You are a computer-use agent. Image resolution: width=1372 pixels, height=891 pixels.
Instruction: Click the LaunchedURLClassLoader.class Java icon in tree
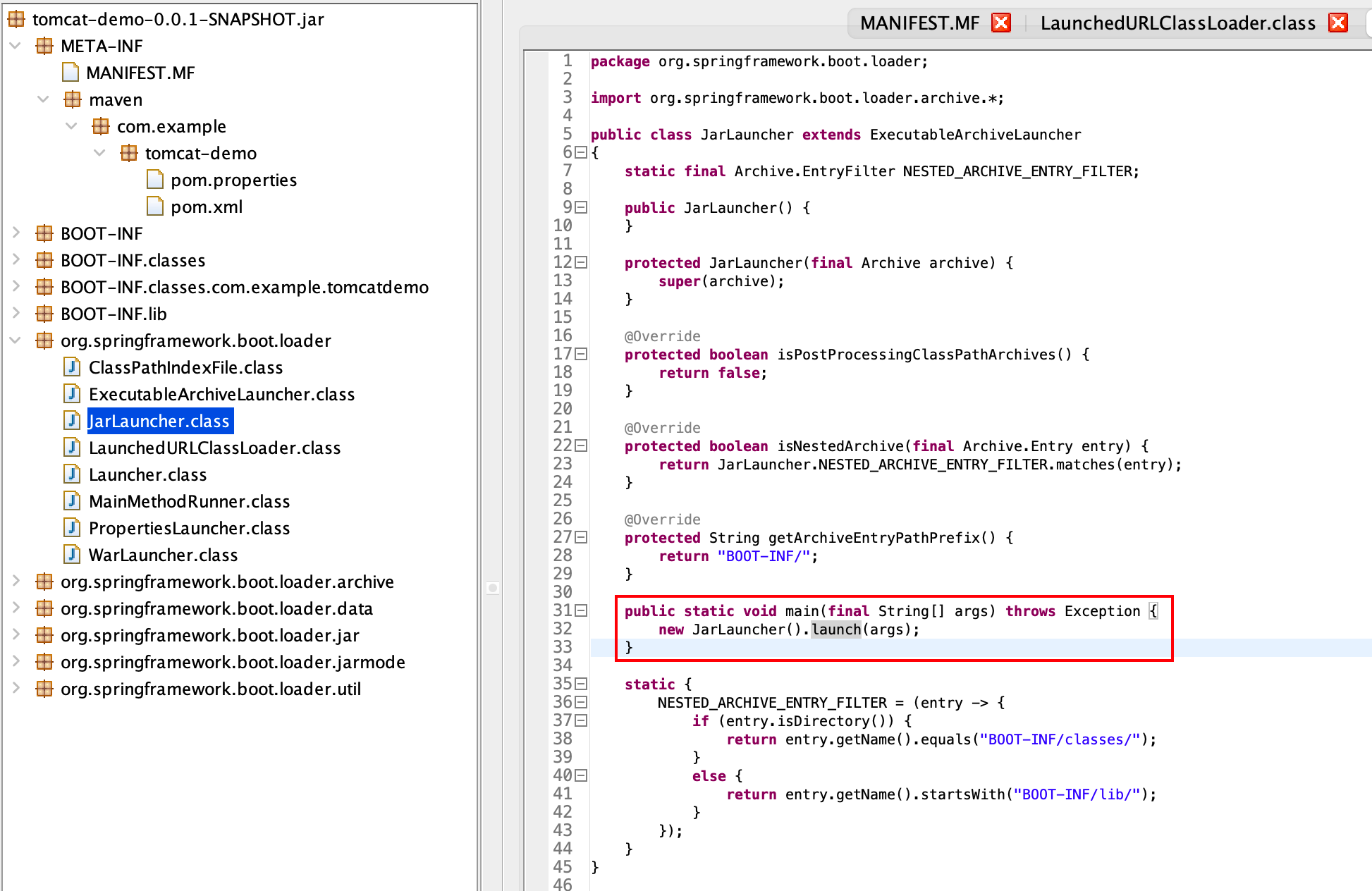72,448
